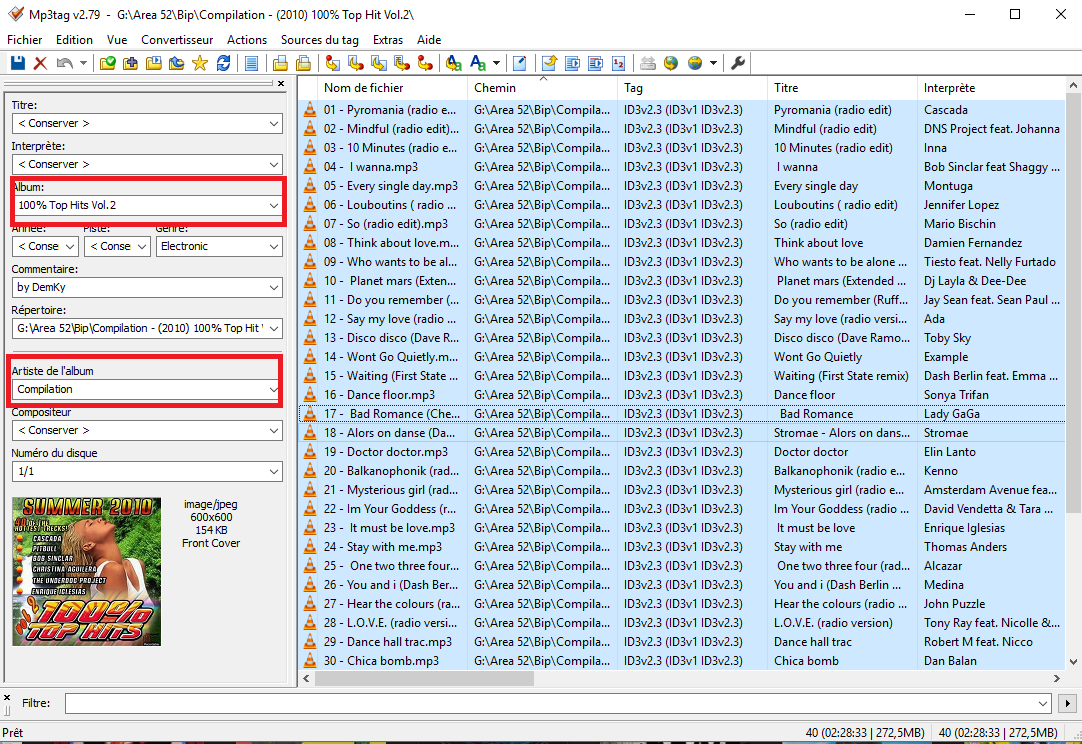Expand the Commentaire dropdown
The width and height of the screenshot is (1082, 744).
click(274, 287)
